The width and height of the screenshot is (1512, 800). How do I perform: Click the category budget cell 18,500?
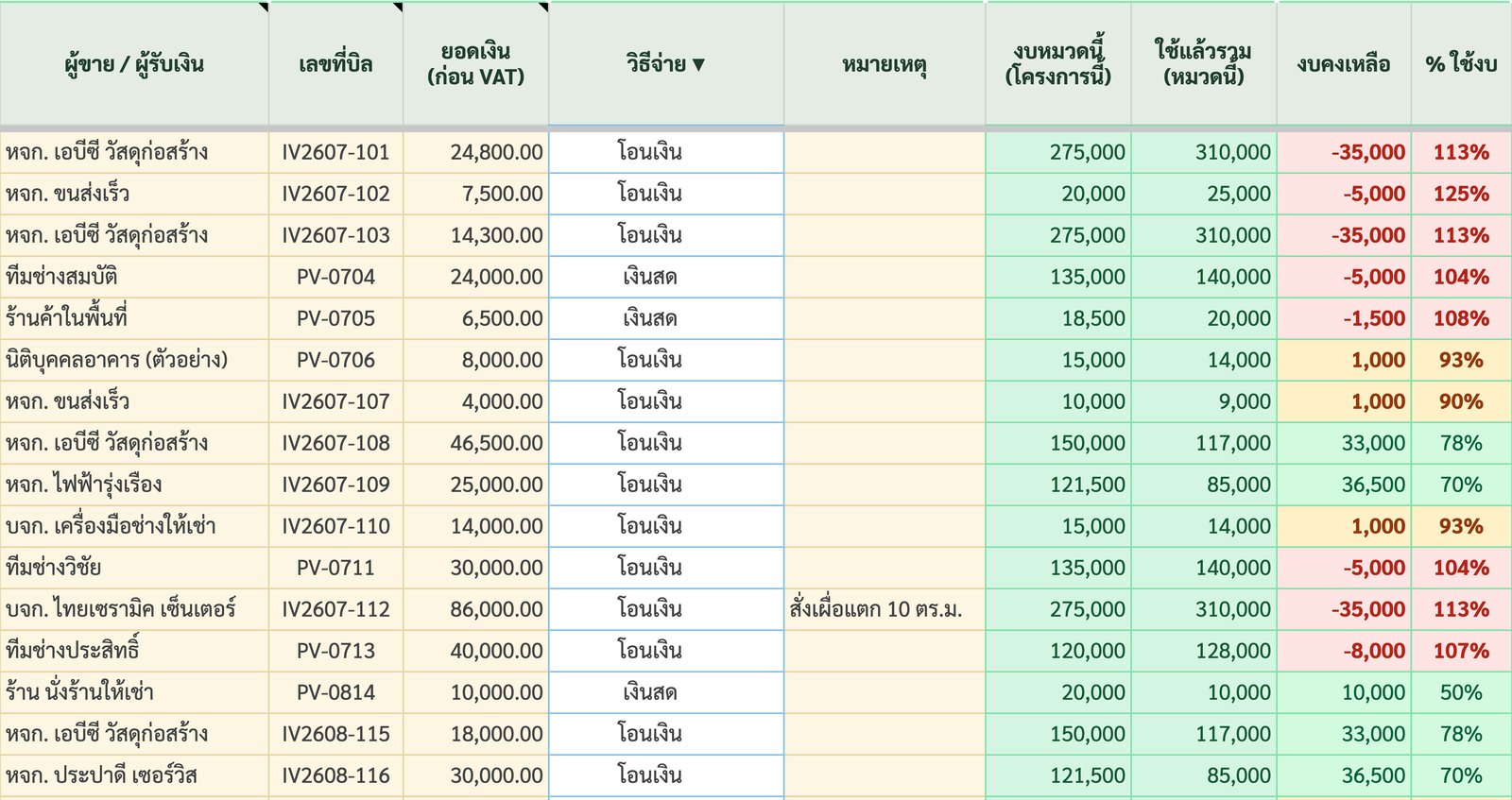pos(1058,318)
